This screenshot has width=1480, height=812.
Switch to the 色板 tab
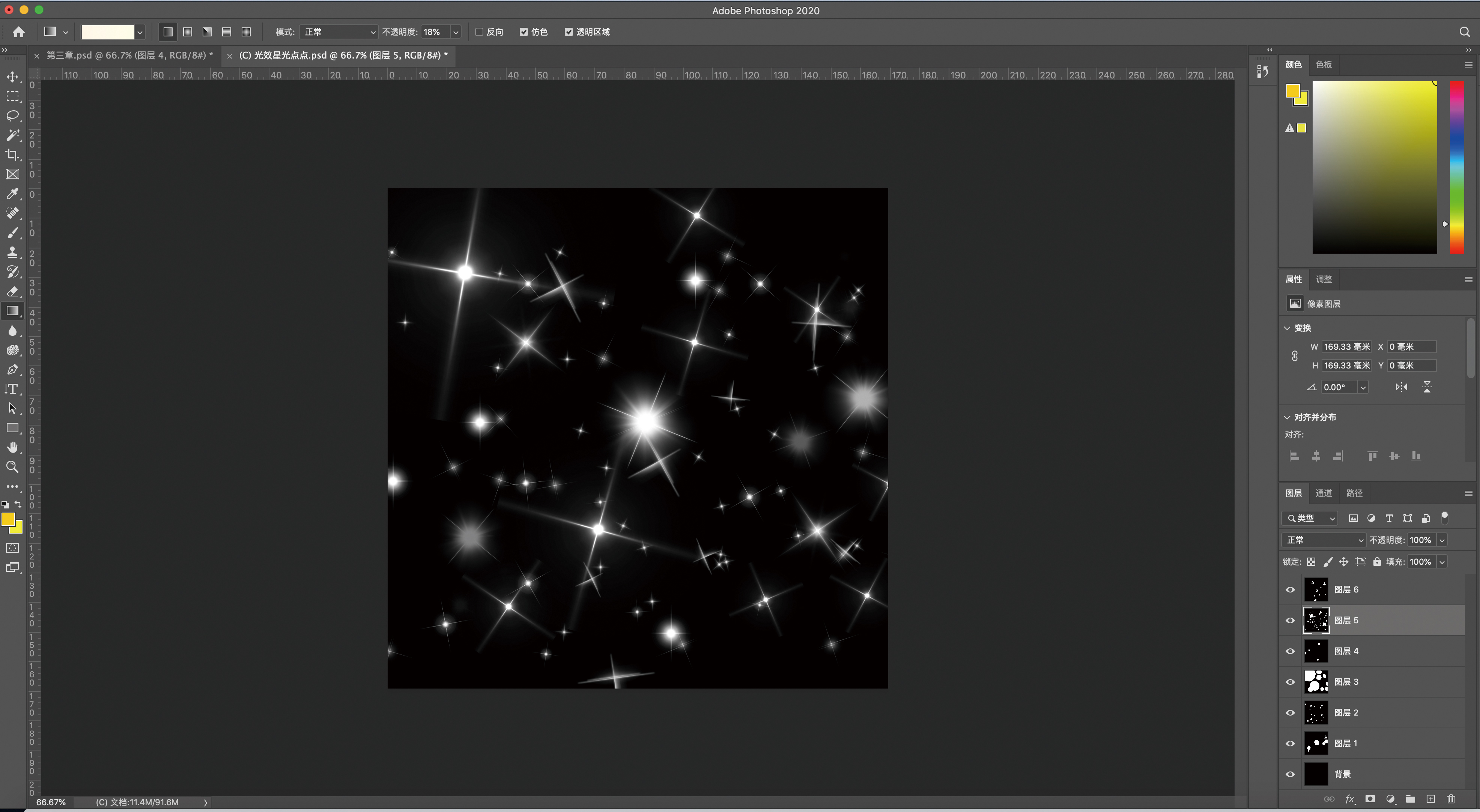pos(1324,65)
